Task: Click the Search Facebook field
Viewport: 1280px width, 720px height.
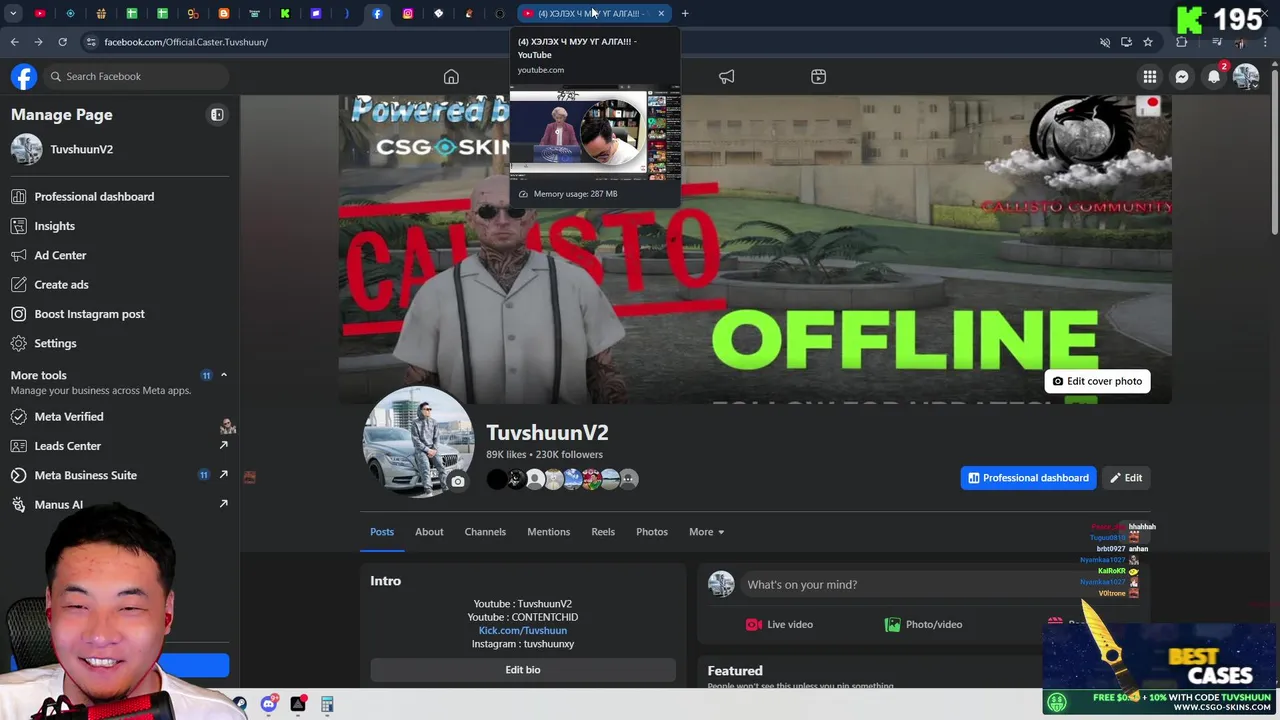Action: pyautogui.click(x=137, y=77)
